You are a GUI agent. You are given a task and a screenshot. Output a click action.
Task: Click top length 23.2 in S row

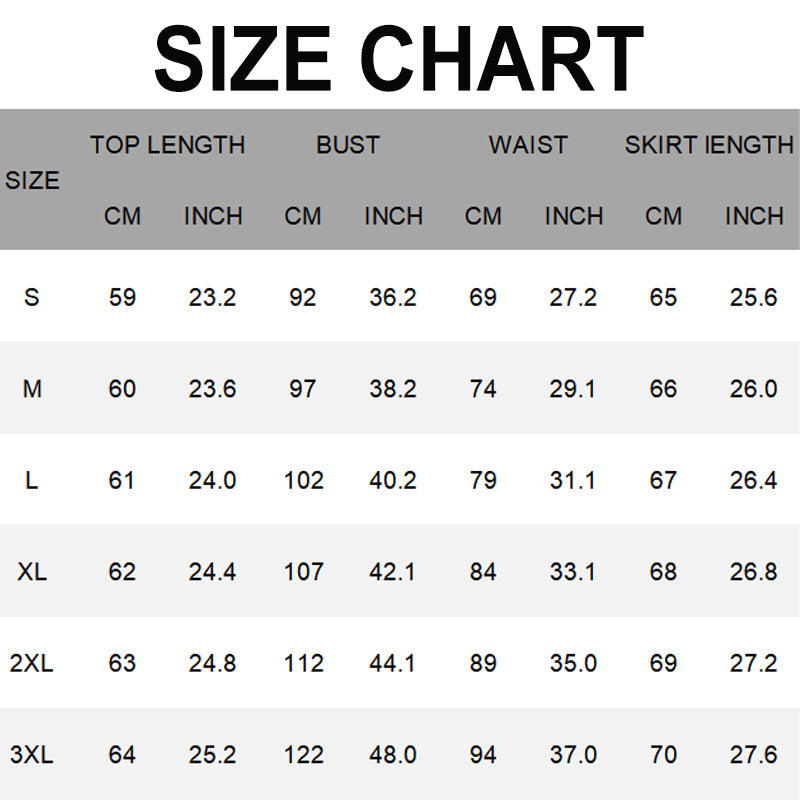[x=212, y=297]
